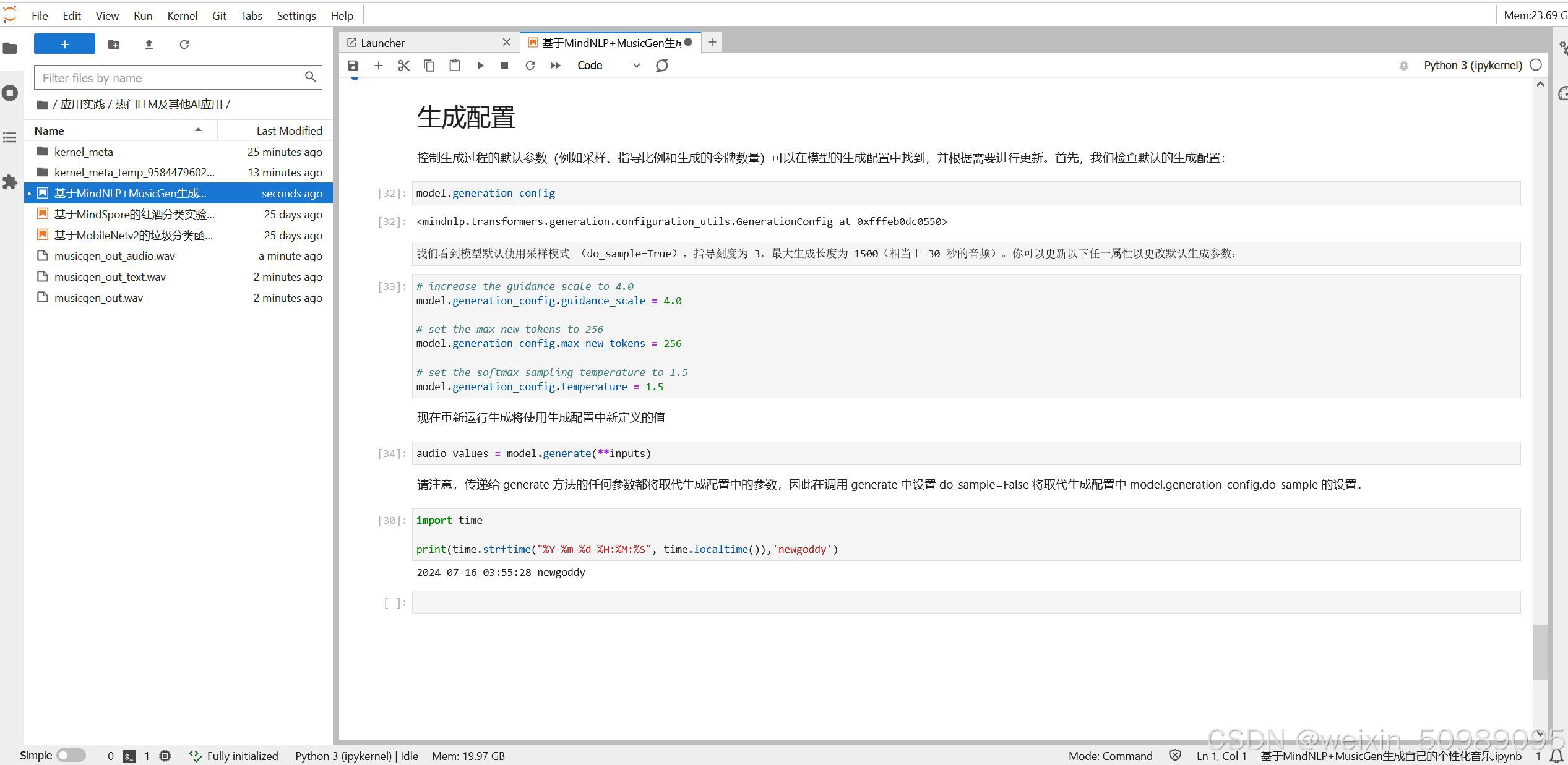Open the musicgen_out_audio.wav file
This screenshot has width=1568, height=765.
pos(114,256)
